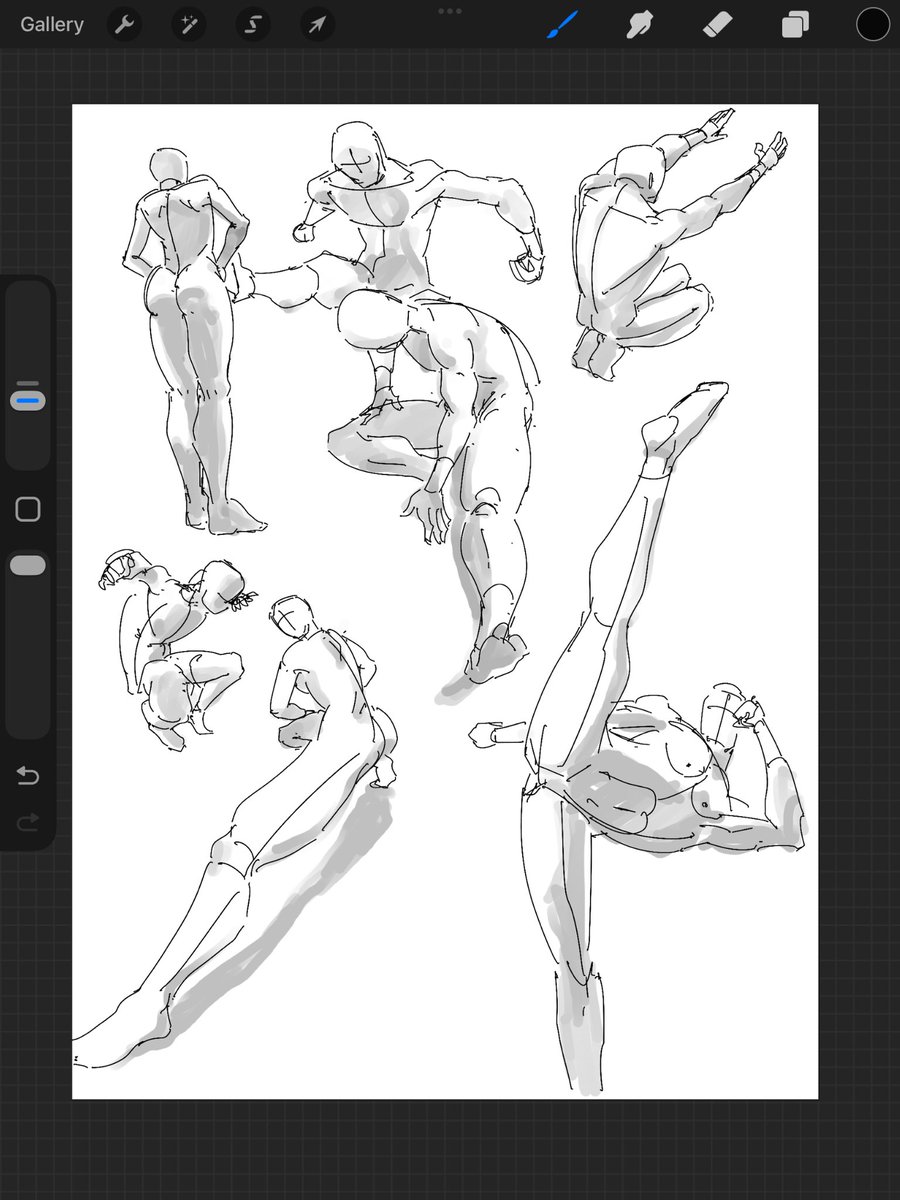The height and width of the screenshot is (1200, 900).
Task: Return to the Gallery
Action: (52, 25)
